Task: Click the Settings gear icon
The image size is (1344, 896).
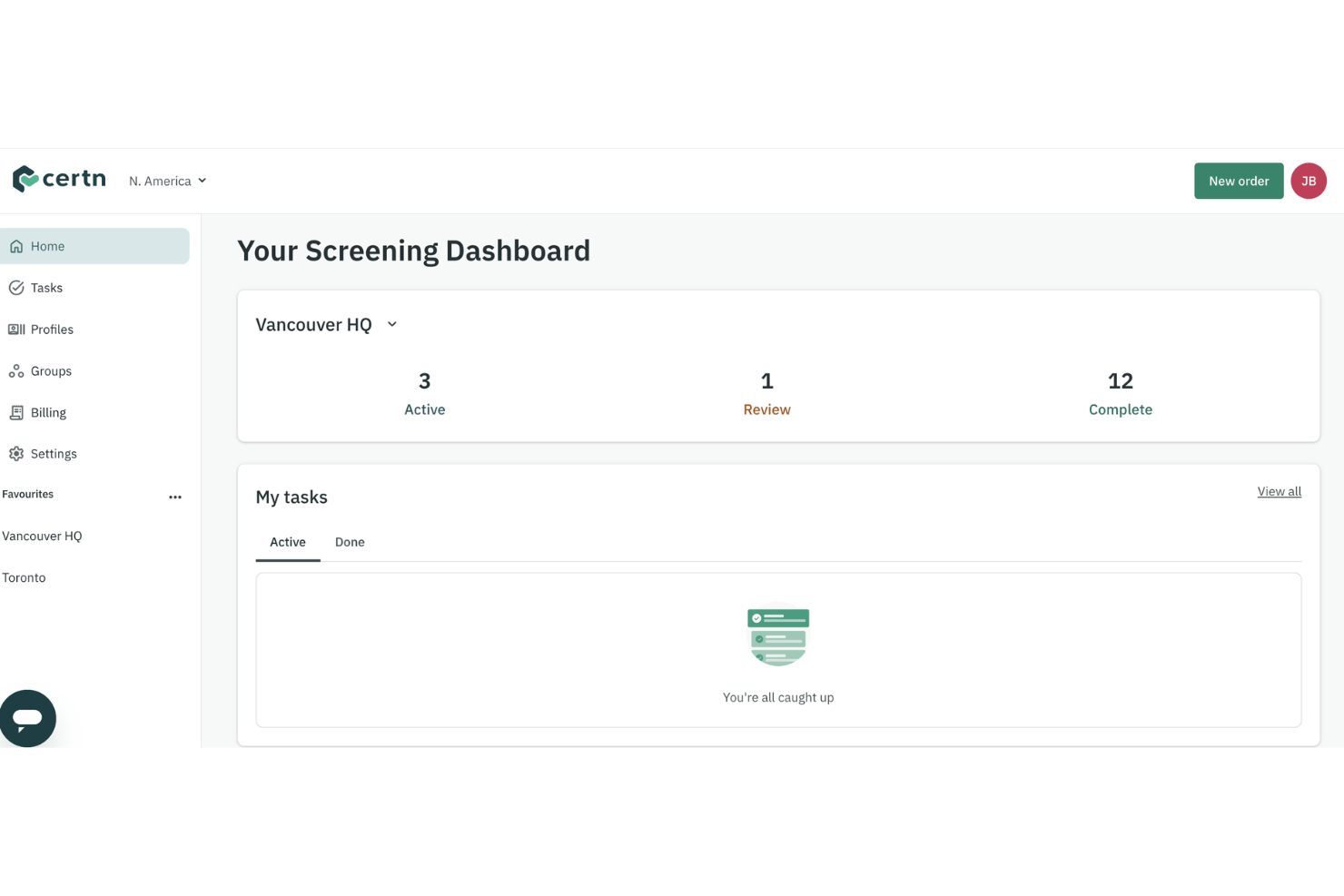Action: pyautogui.click(x=16, y=454)
